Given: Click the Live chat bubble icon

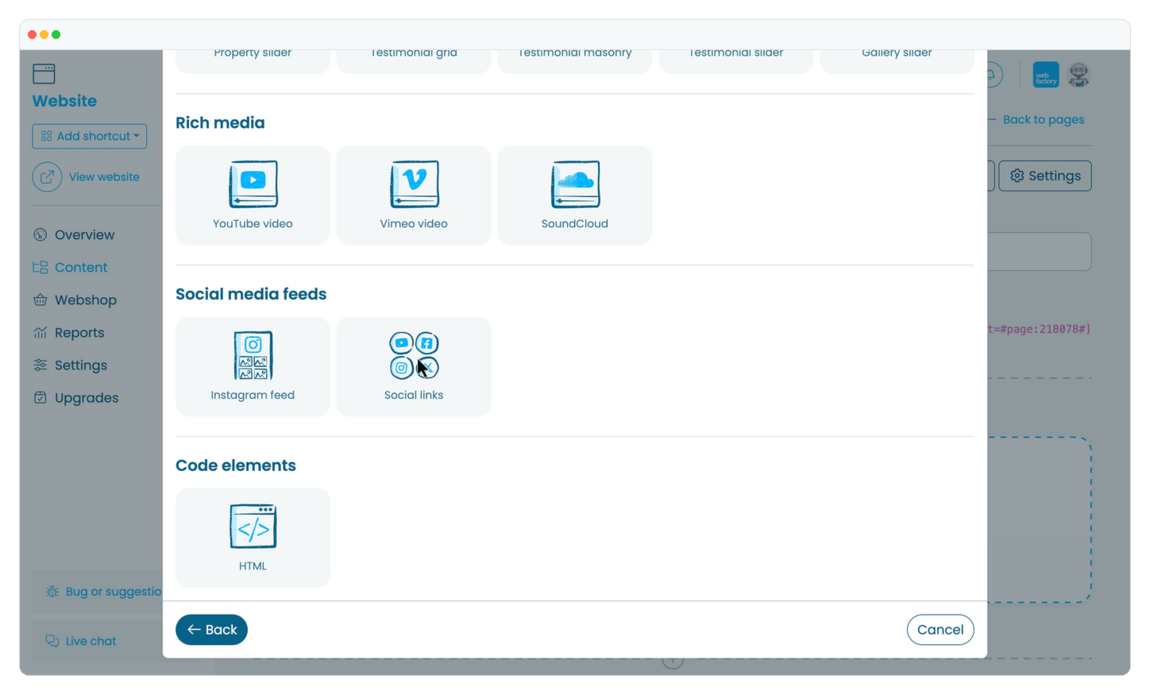Looking at the screenshot, I should [52, 641].
